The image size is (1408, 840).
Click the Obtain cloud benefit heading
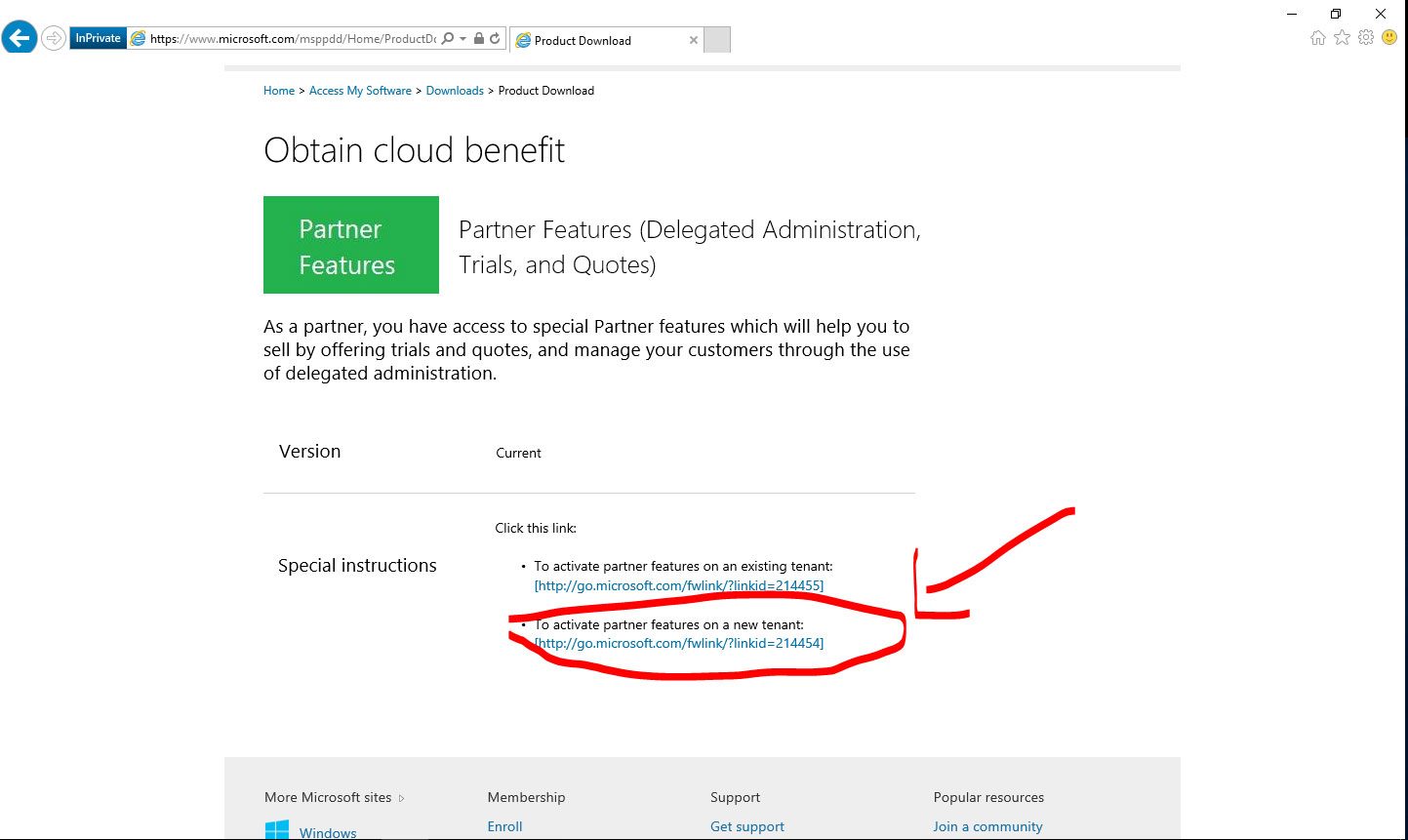(x=415, y=150)
